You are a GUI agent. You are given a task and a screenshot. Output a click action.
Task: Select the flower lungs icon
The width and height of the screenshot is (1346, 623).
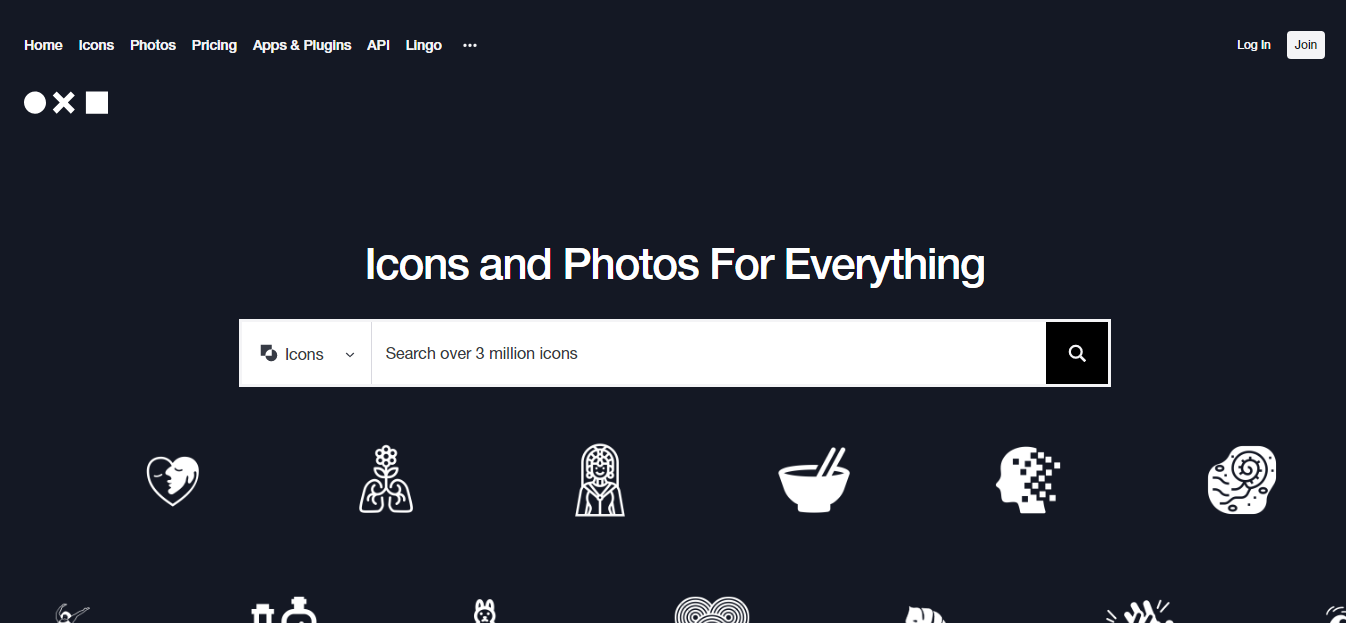pos(386,480)
